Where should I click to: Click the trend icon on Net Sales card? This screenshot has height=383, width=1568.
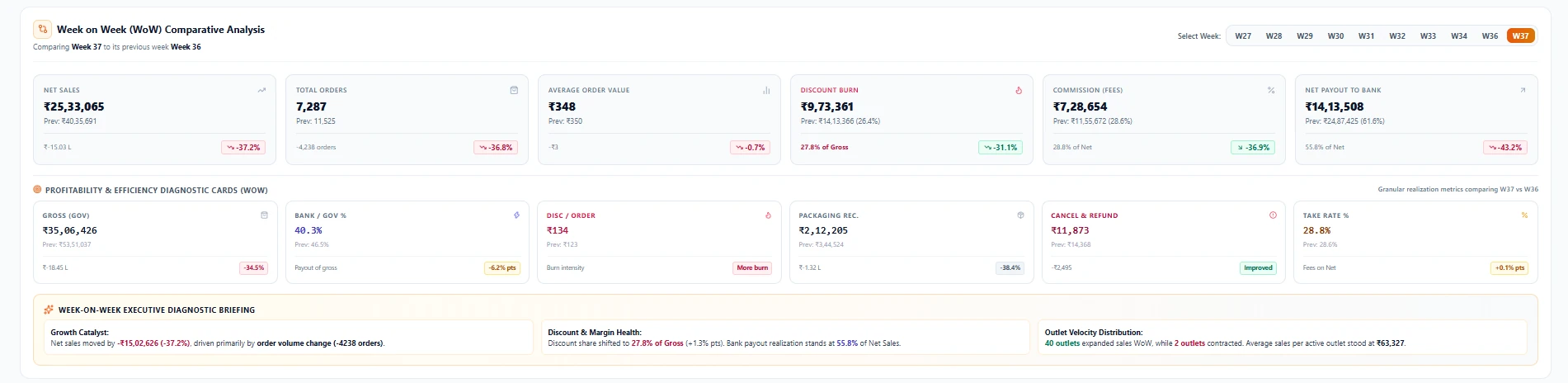(x=261, y=90)
